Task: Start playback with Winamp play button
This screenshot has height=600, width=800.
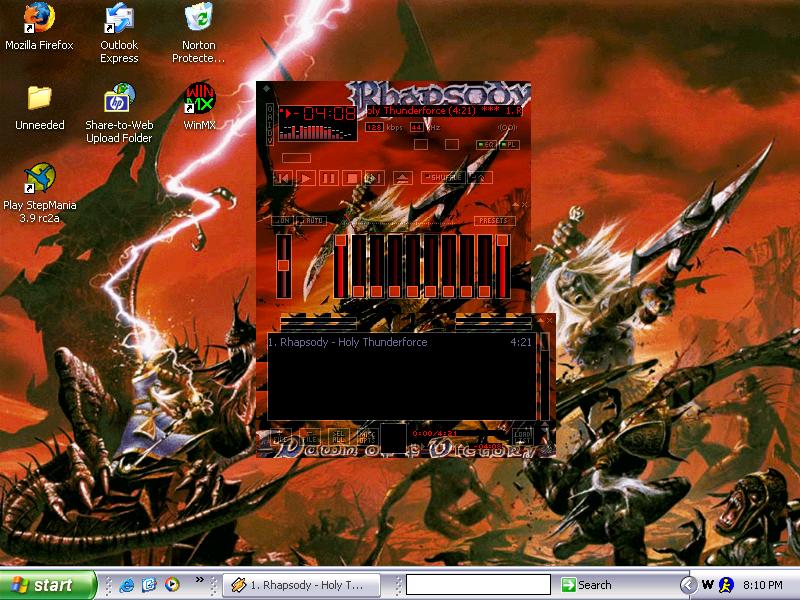Action: pyautogui.click(x=306, y=178)
